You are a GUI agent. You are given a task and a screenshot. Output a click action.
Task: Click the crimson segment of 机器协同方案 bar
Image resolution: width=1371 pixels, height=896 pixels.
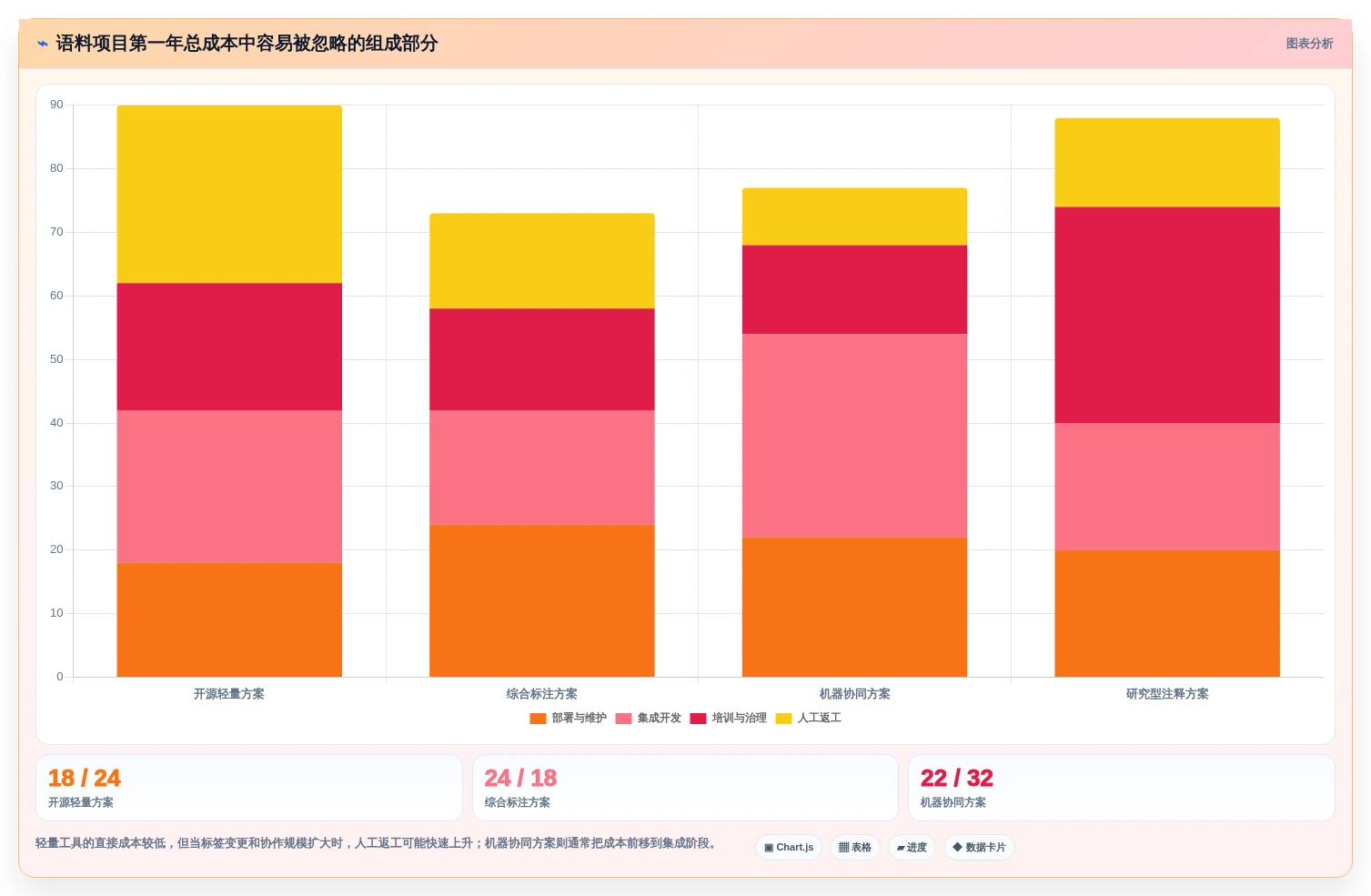coord(855,290)
